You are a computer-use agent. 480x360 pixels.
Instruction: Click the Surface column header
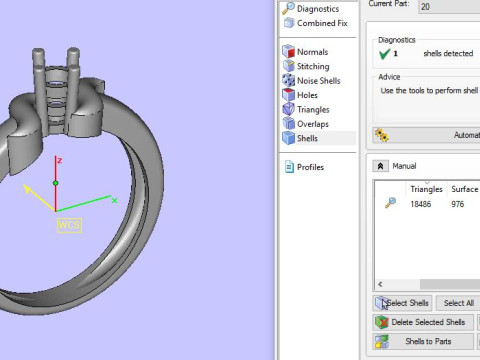click(464, 189)
